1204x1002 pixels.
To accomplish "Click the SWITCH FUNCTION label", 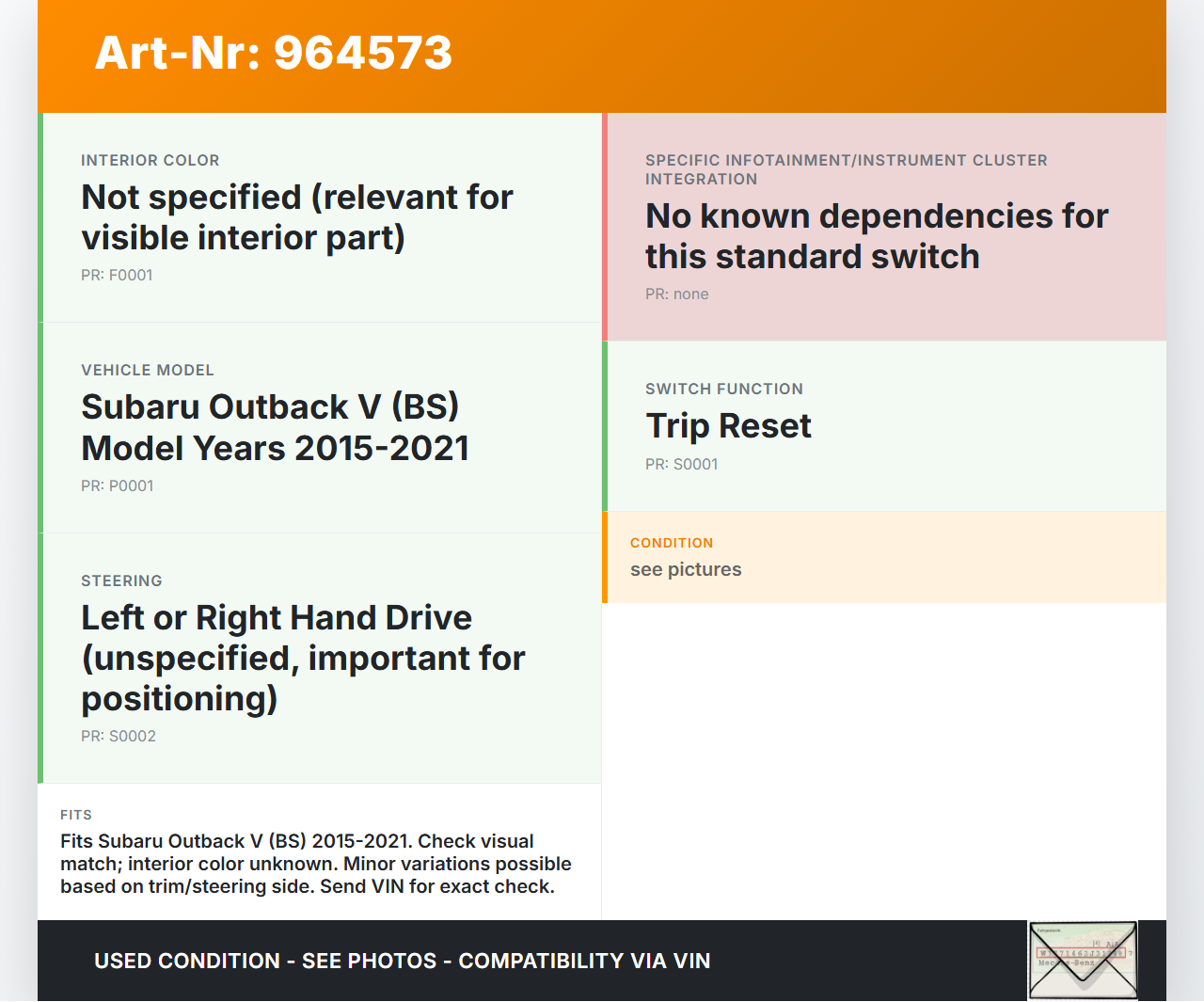I will 723,390.
